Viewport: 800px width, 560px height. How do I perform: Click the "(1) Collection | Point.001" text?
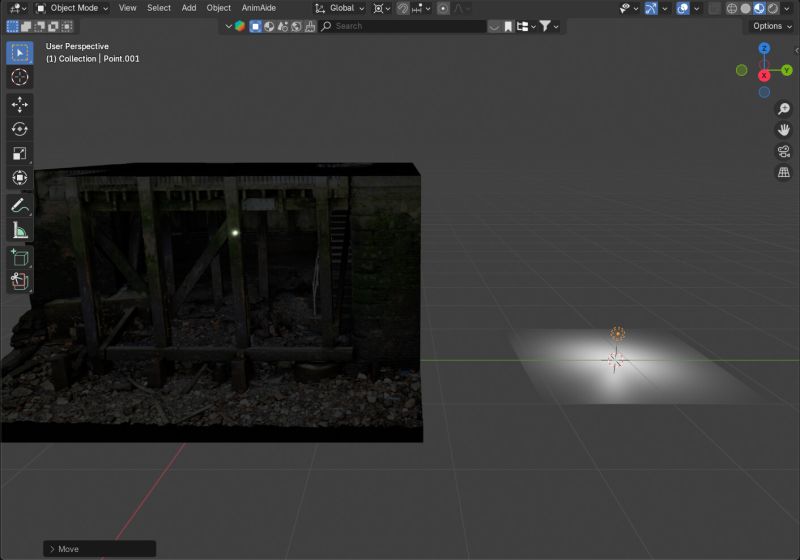(92, 59)
